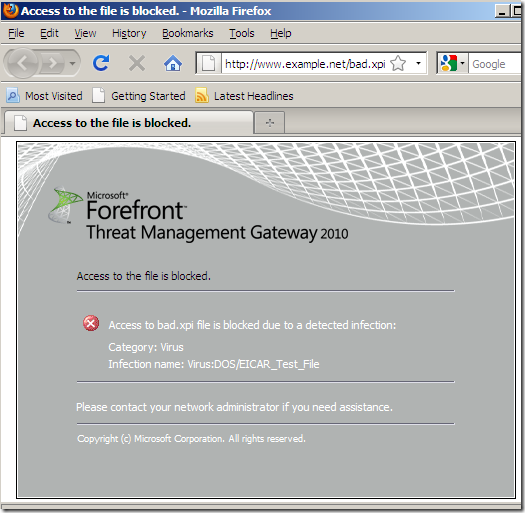
Task: Click 'Please contact your network administrator' text
Action: [x=234, y=407]
